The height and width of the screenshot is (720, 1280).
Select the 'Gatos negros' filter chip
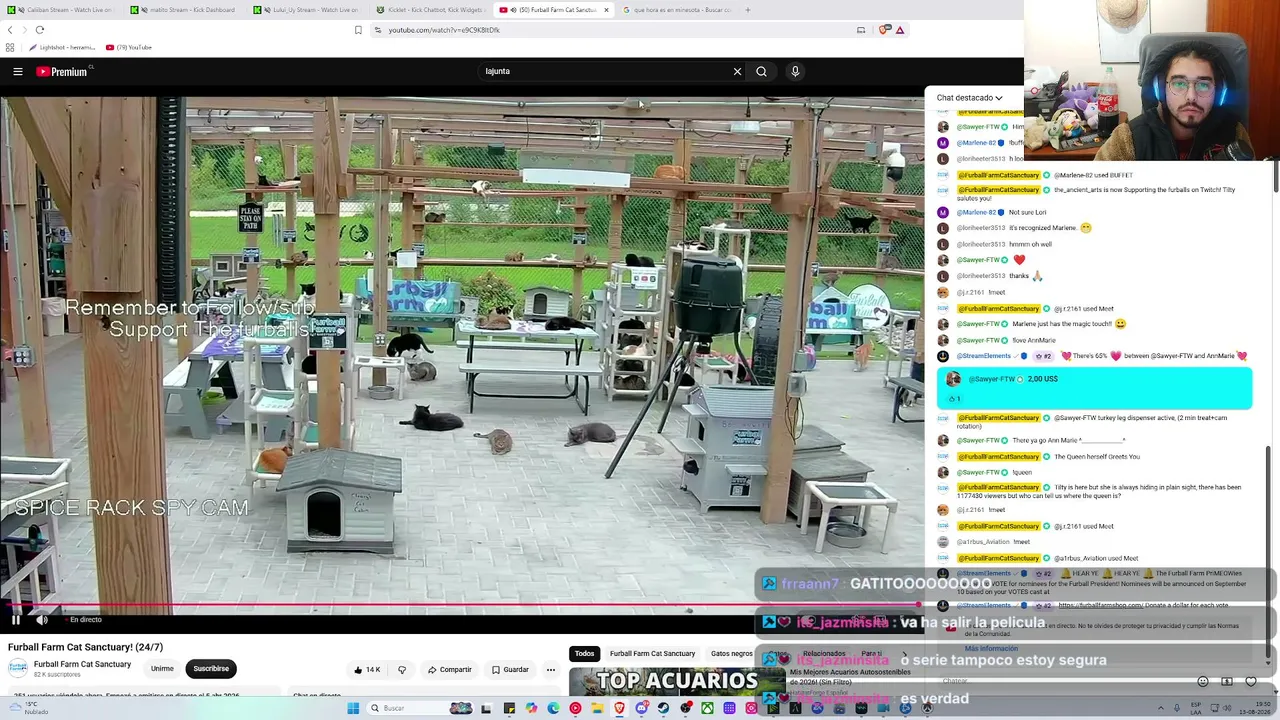[732, 654]
